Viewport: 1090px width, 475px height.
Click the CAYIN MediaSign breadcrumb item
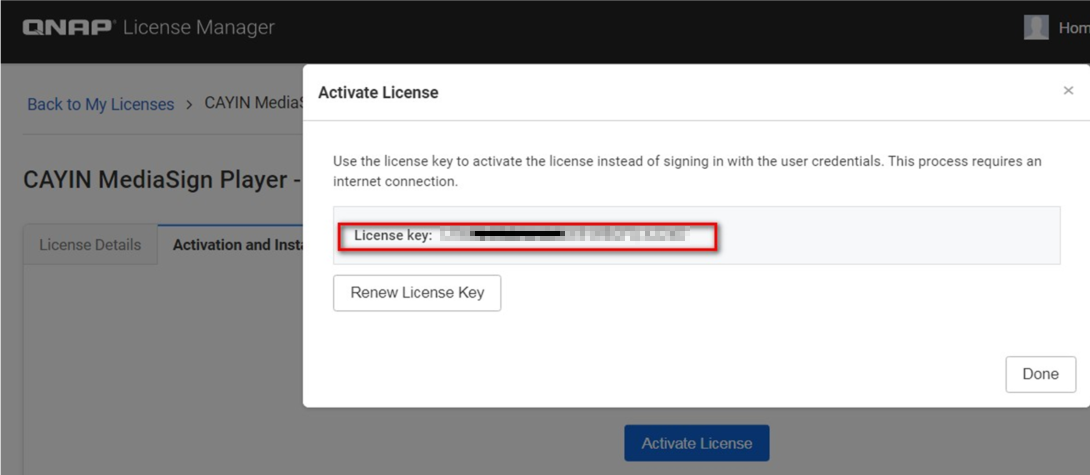[253, 104]
